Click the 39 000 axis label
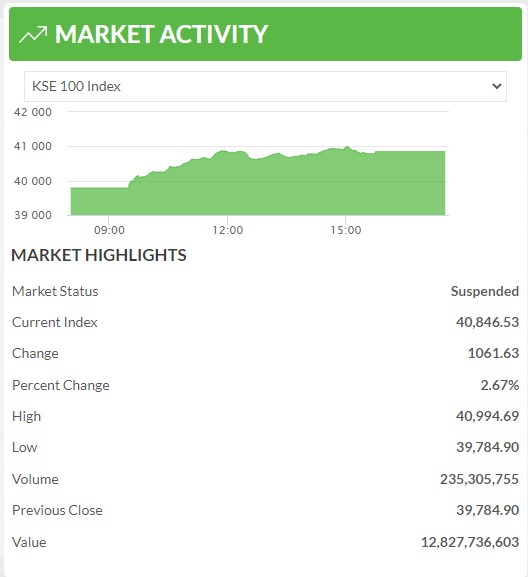 pyautogui.click(x=33, y=215)
